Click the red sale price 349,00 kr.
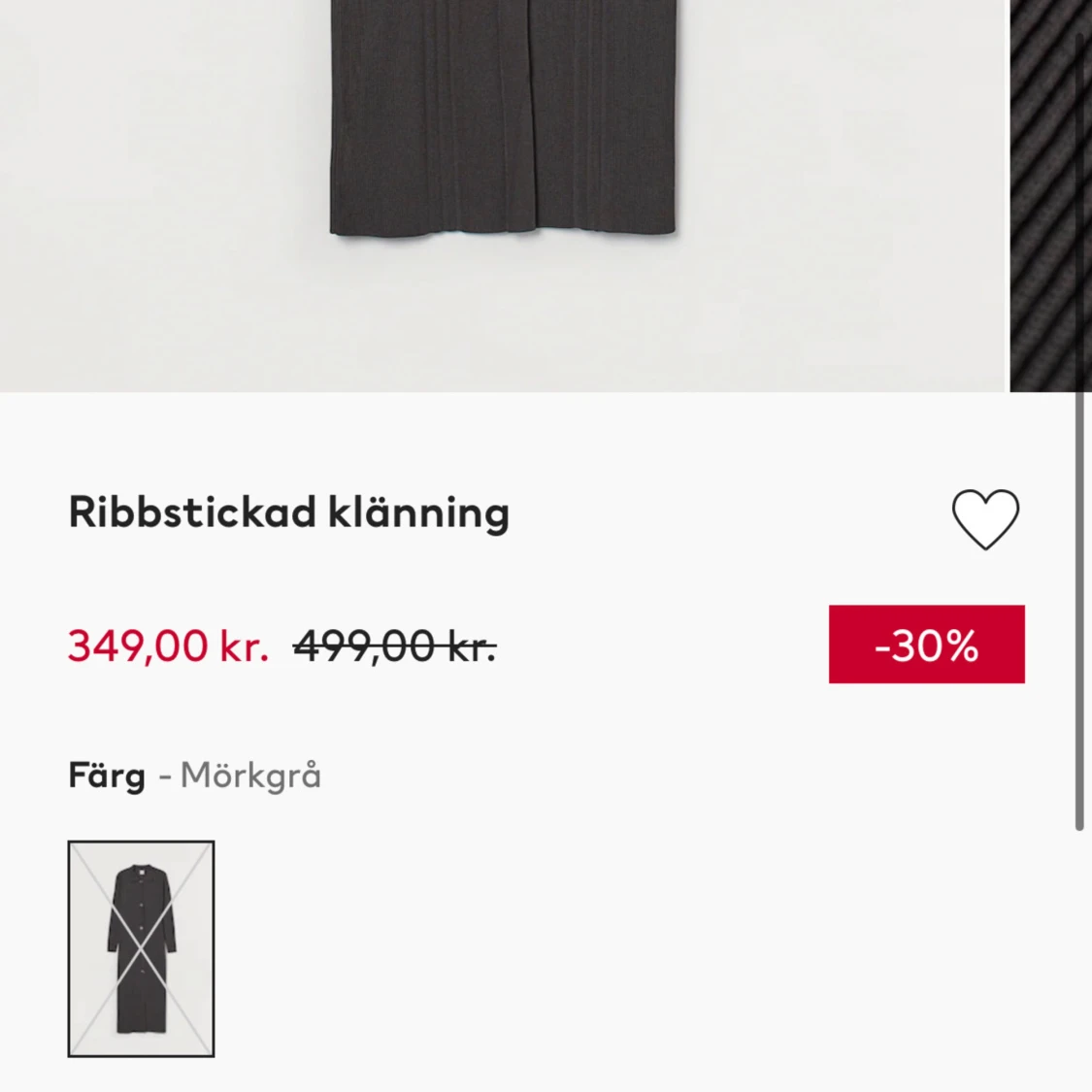 [x=169, y=645]
